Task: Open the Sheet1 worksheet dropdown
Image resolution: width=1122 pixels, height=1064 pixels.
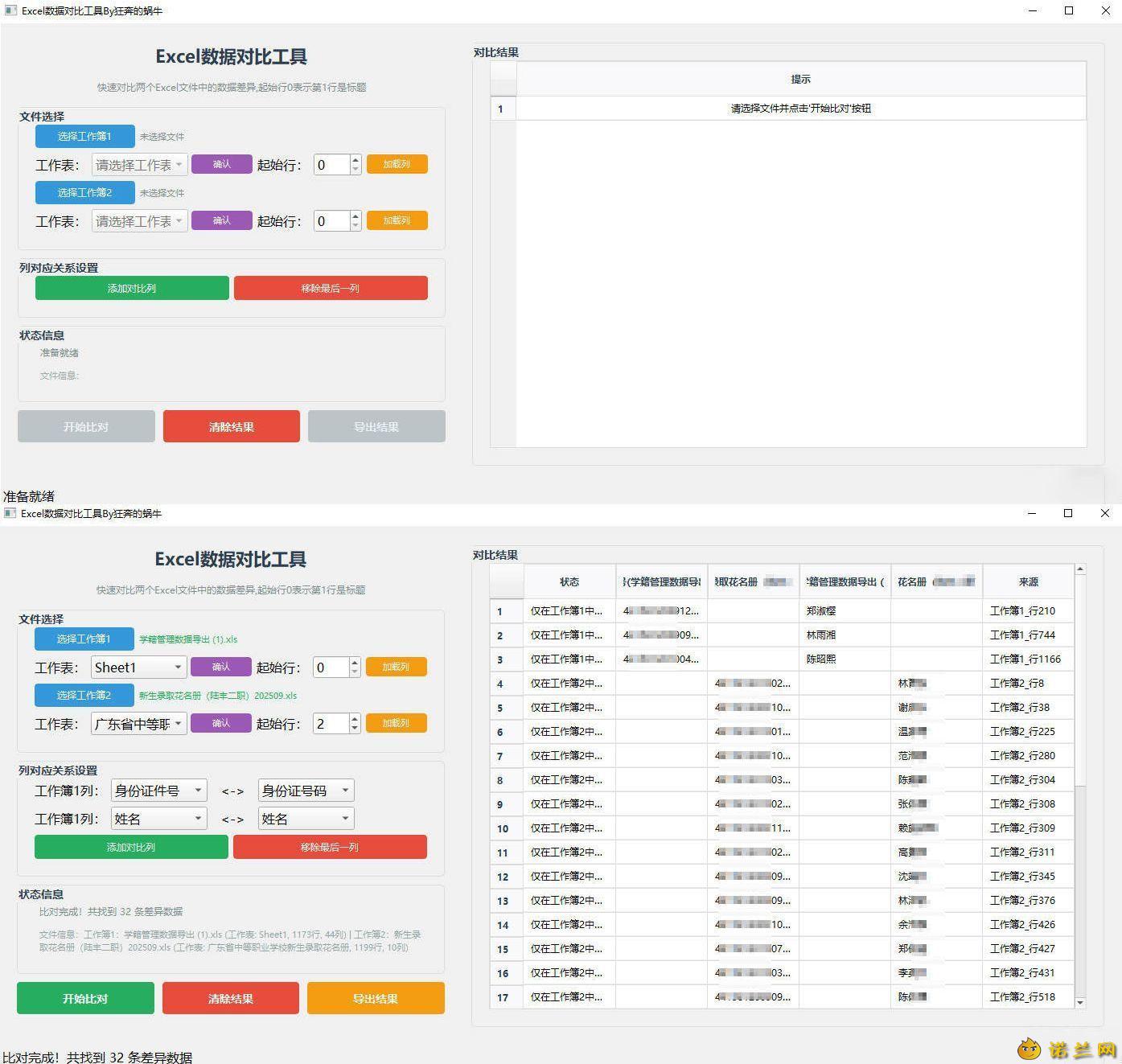Action: [x=139, y=668]
